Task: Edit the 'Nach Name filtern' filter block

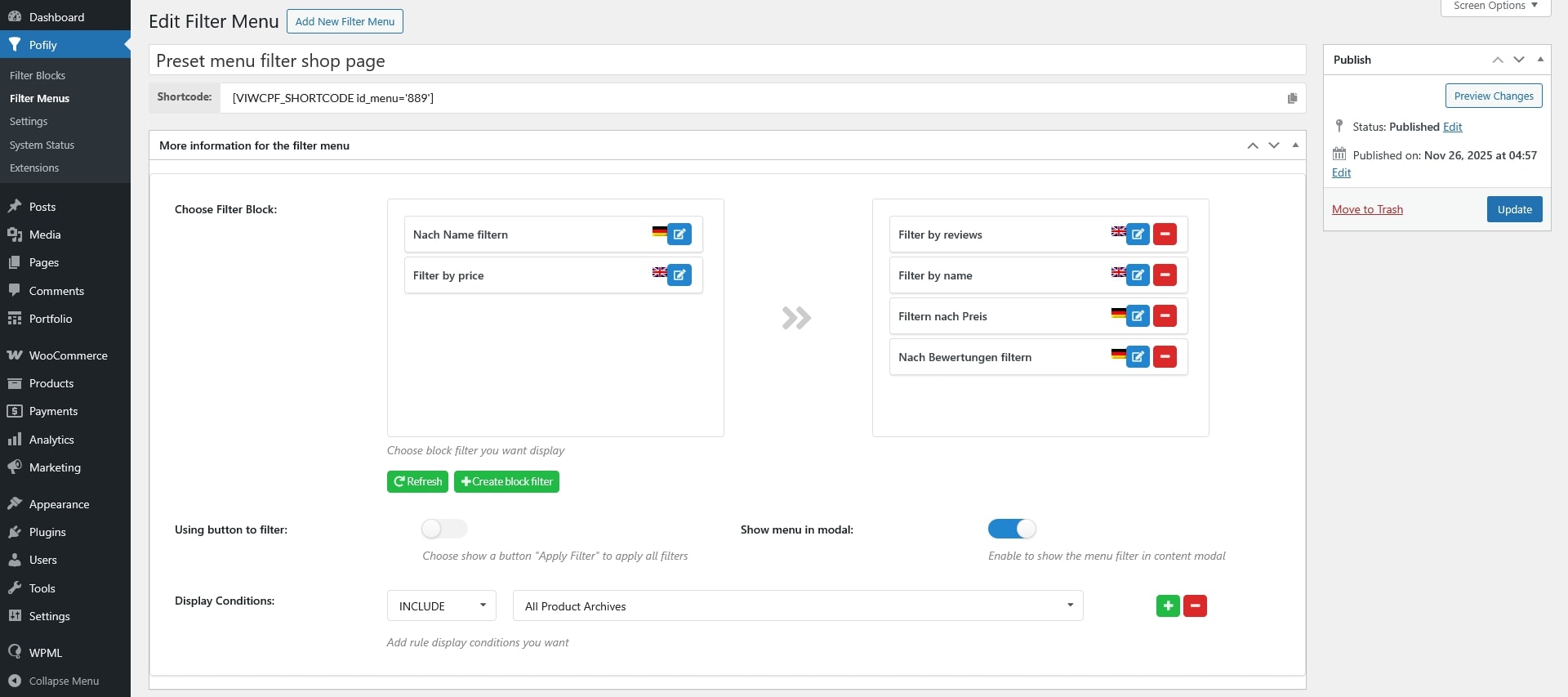Action: pyautogui.click(x=679, y=235)
